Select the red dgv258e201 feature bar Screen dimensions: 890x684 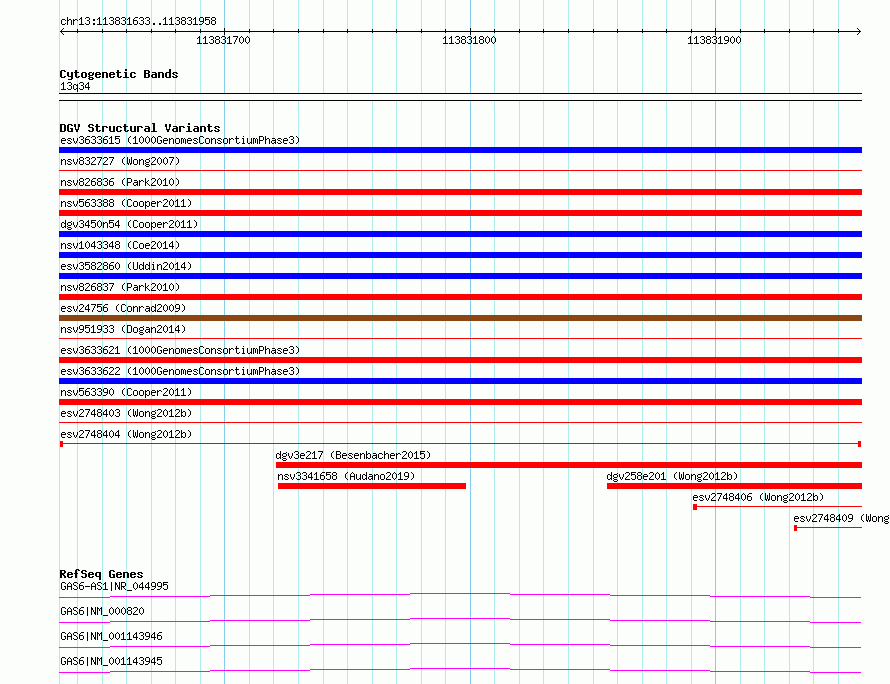click(x=734, y=486)
